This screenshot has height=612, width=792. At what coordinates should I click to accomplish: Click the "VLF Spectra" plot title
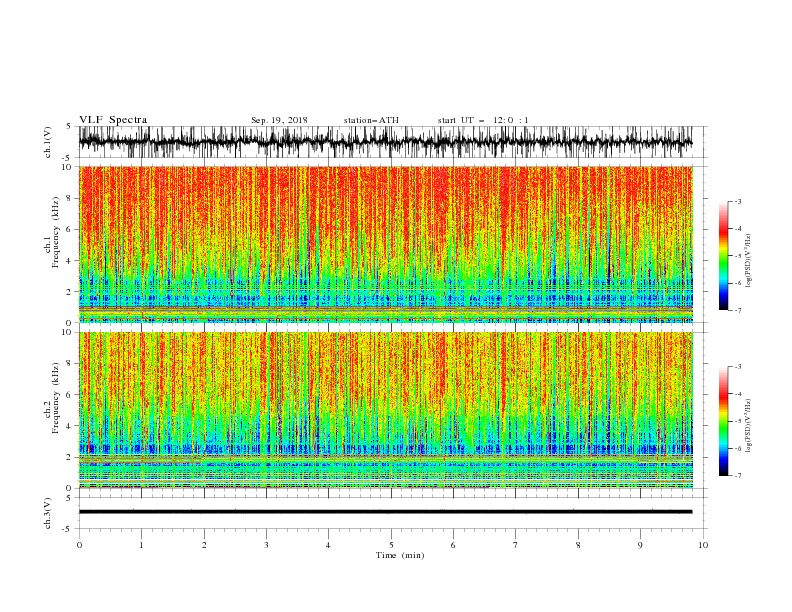click(113, 120)
